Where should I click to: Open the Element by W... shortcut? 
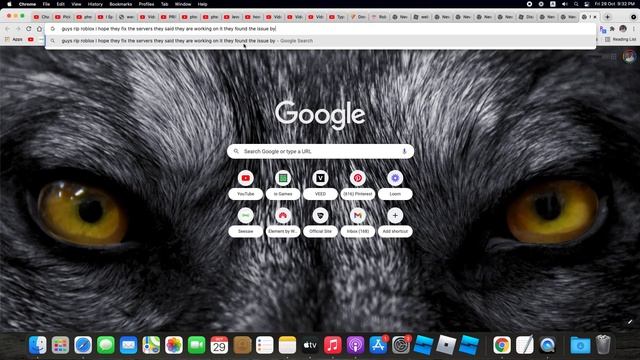click(283, 222)
